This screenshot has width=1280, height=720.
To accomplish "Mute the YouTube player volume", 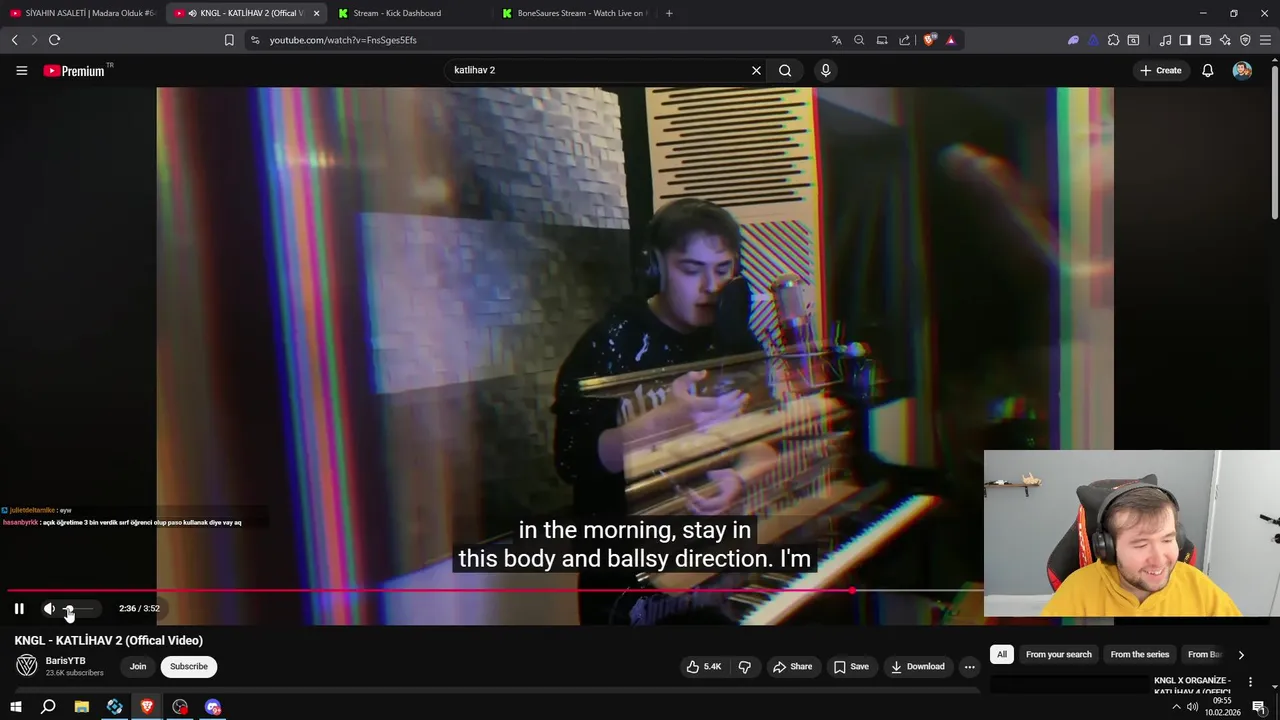I will point(49,608).
